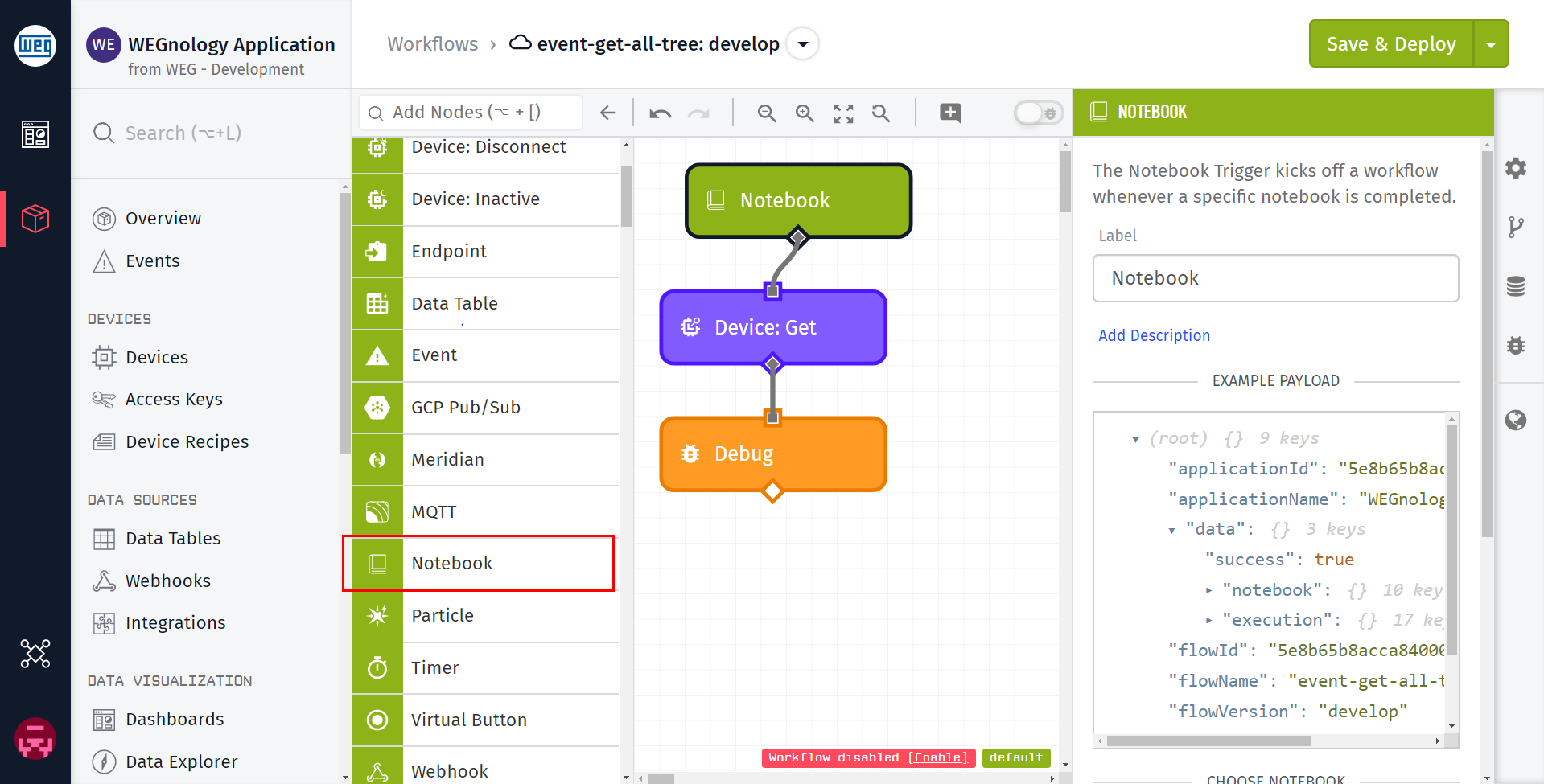Viewport: 1544px width, 784px height.
Task: Zoom in on the workflow canvas
Action: (x=805, y=113)
